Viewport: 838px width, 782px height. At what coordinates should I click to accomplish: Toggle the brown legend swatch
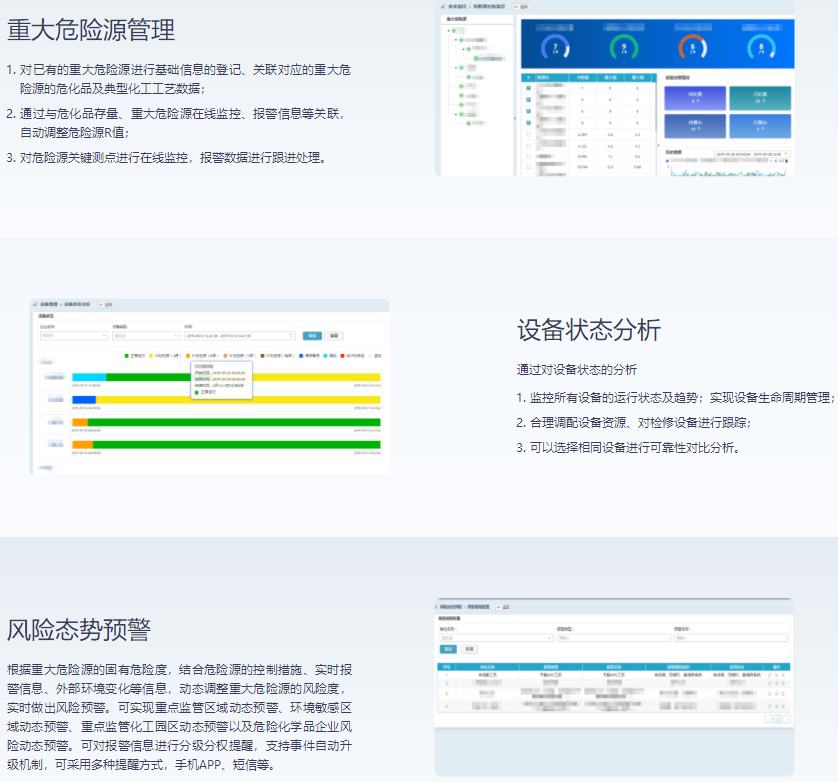tap(262, 355)
